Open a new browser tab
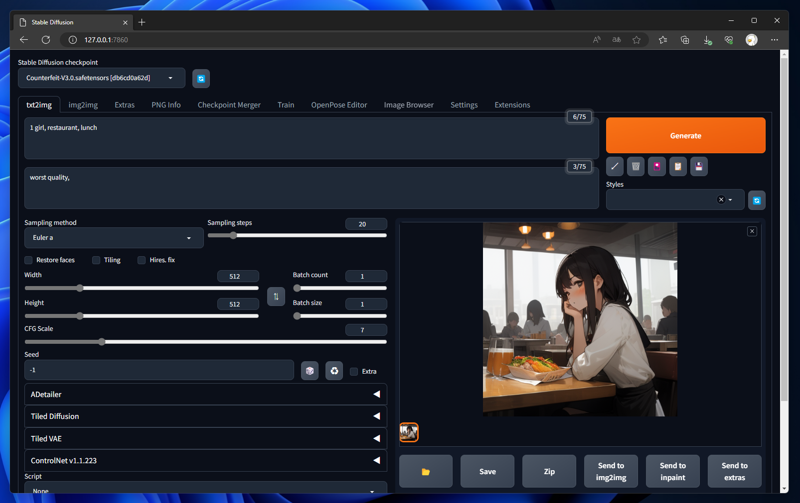The height and width of the screenshot is (503, 800). (142, 22)
